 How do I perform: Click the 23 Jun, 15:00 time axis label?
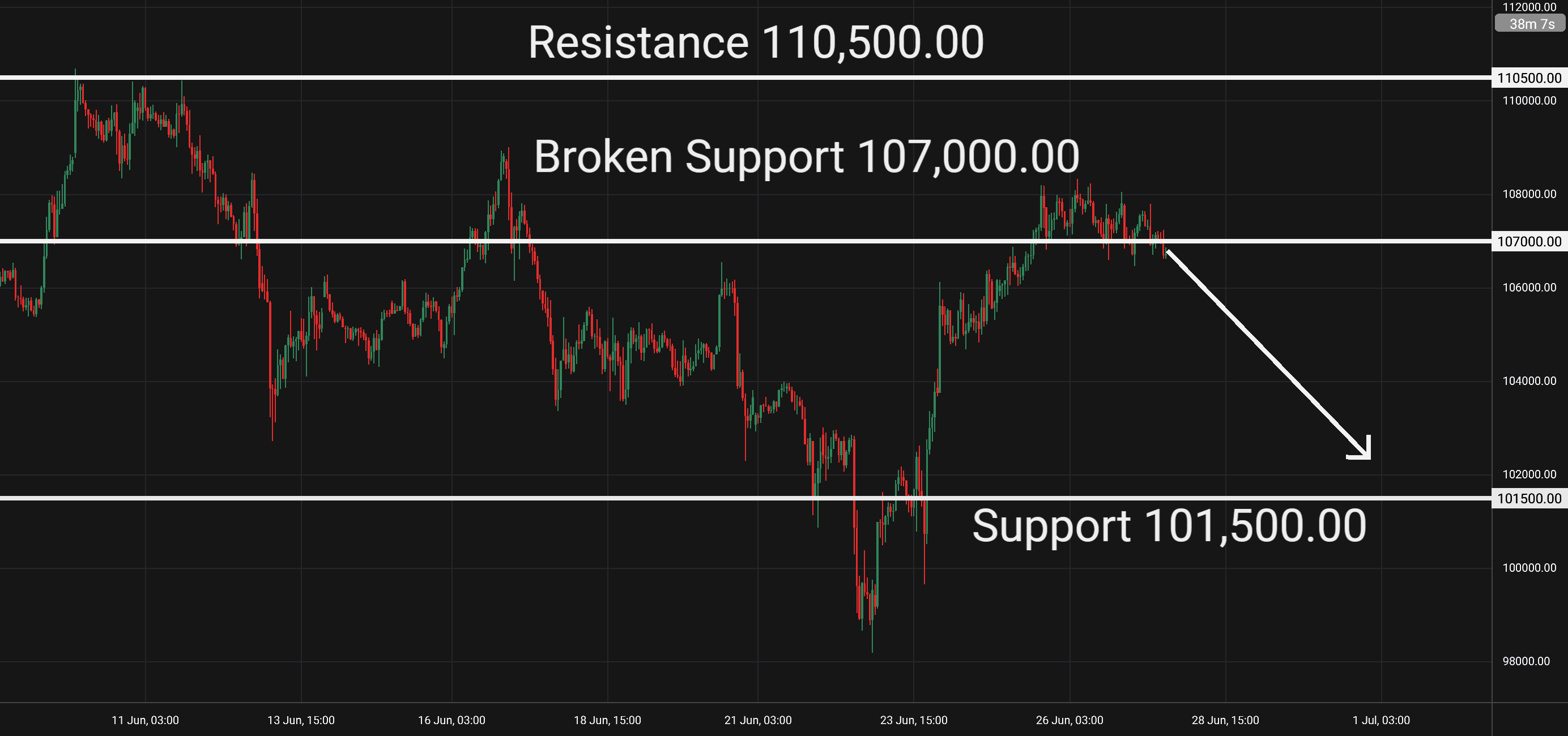coord(914,720)
